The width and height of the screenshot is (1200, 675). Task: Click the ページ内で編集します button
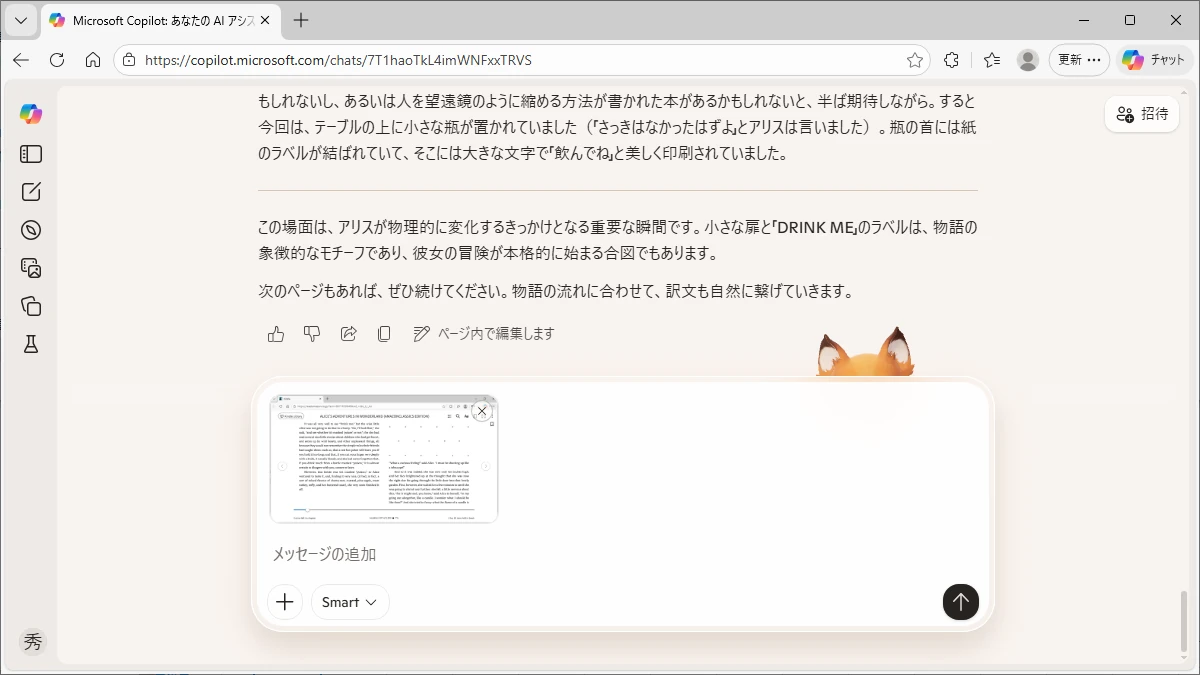[x=484, y=334]
